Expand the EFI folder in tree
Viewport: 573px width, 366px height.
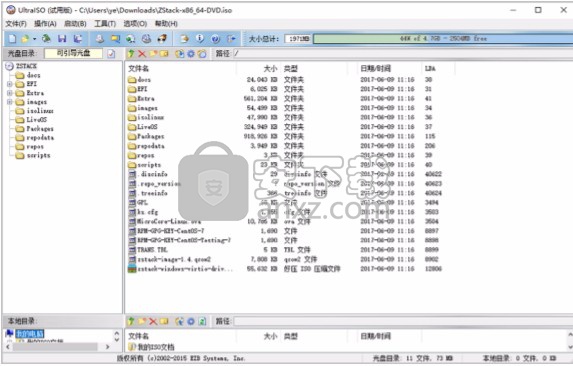pos(10,84)
